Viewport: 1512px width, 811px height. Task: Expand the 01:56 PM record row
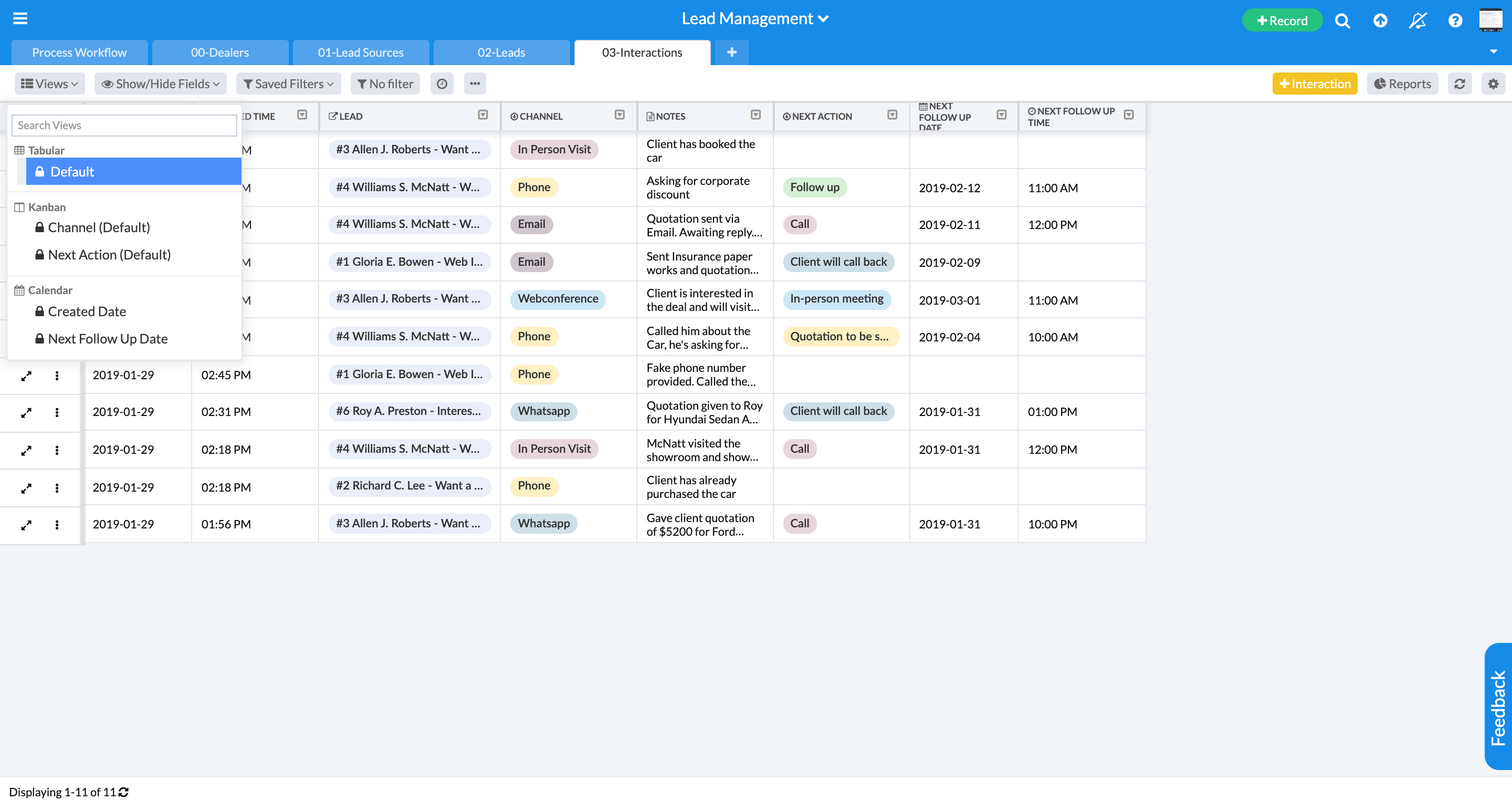pos(26,525)
